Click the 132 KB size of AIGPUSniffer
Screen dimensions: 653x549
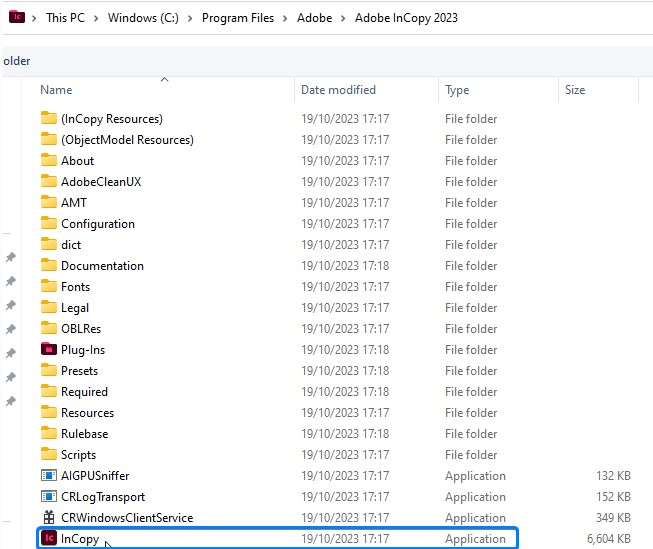[613, 476]
